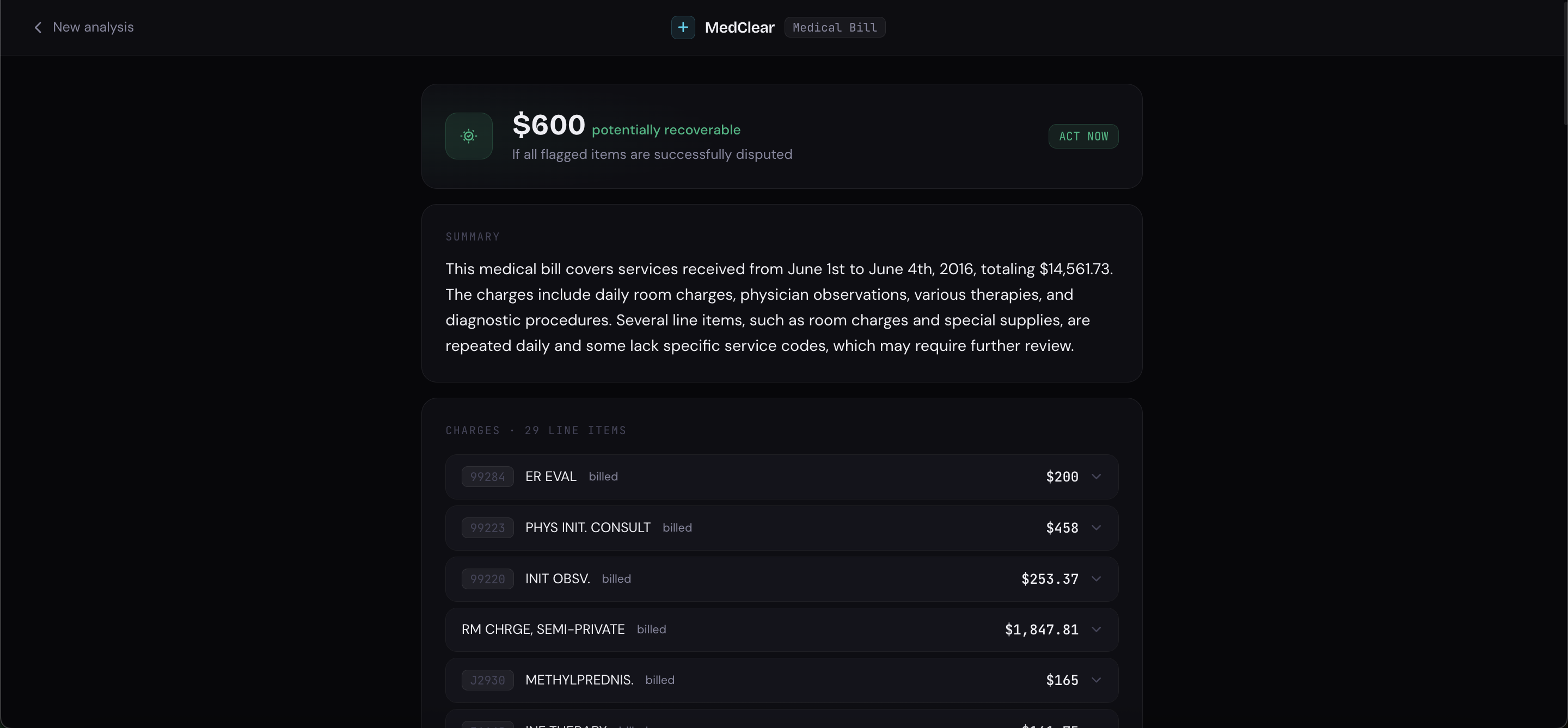
Task: Click the 99284 code badge
Action: coord(487,477)
